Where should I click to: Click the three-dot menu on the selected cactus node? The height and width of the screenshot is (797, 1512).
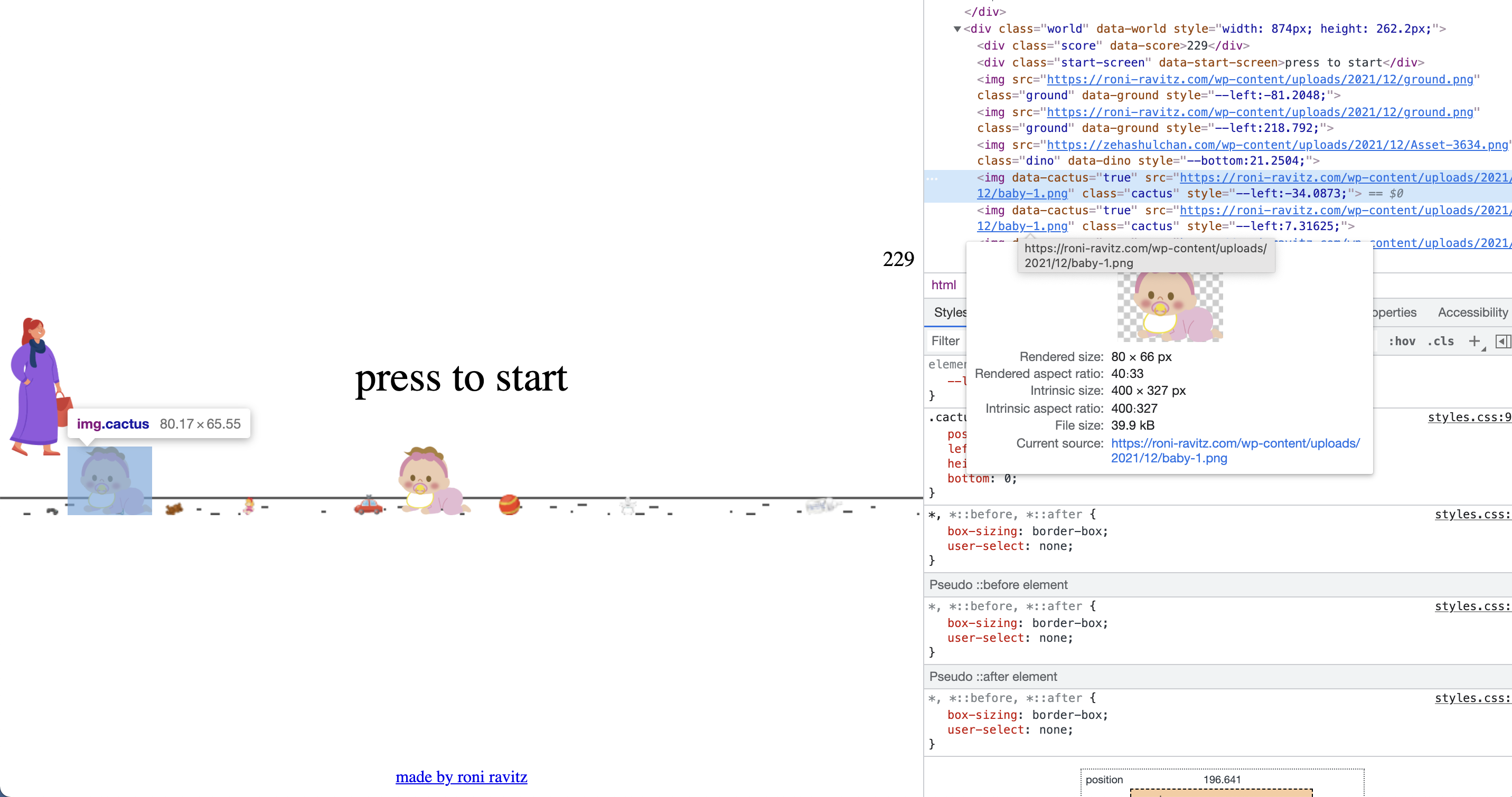pyautogui.click(x=933, y=178)
